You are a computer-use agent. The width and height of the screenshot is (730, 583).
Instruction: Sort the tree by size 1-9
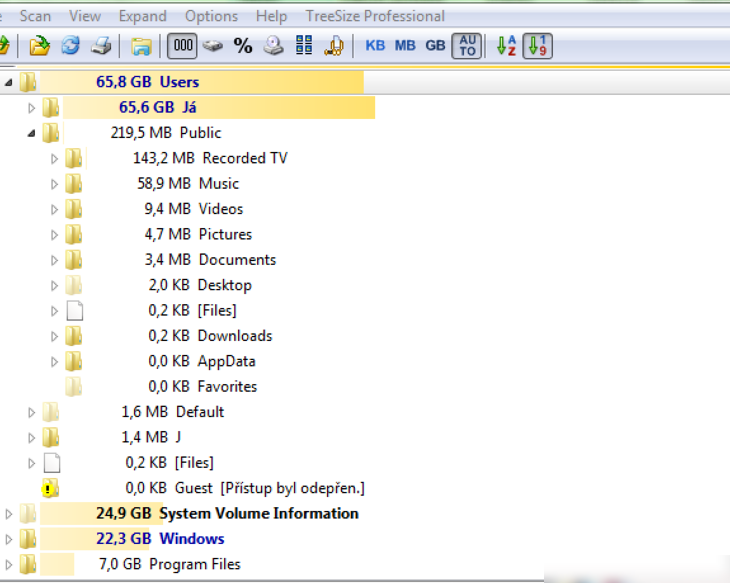click(538, 46)
